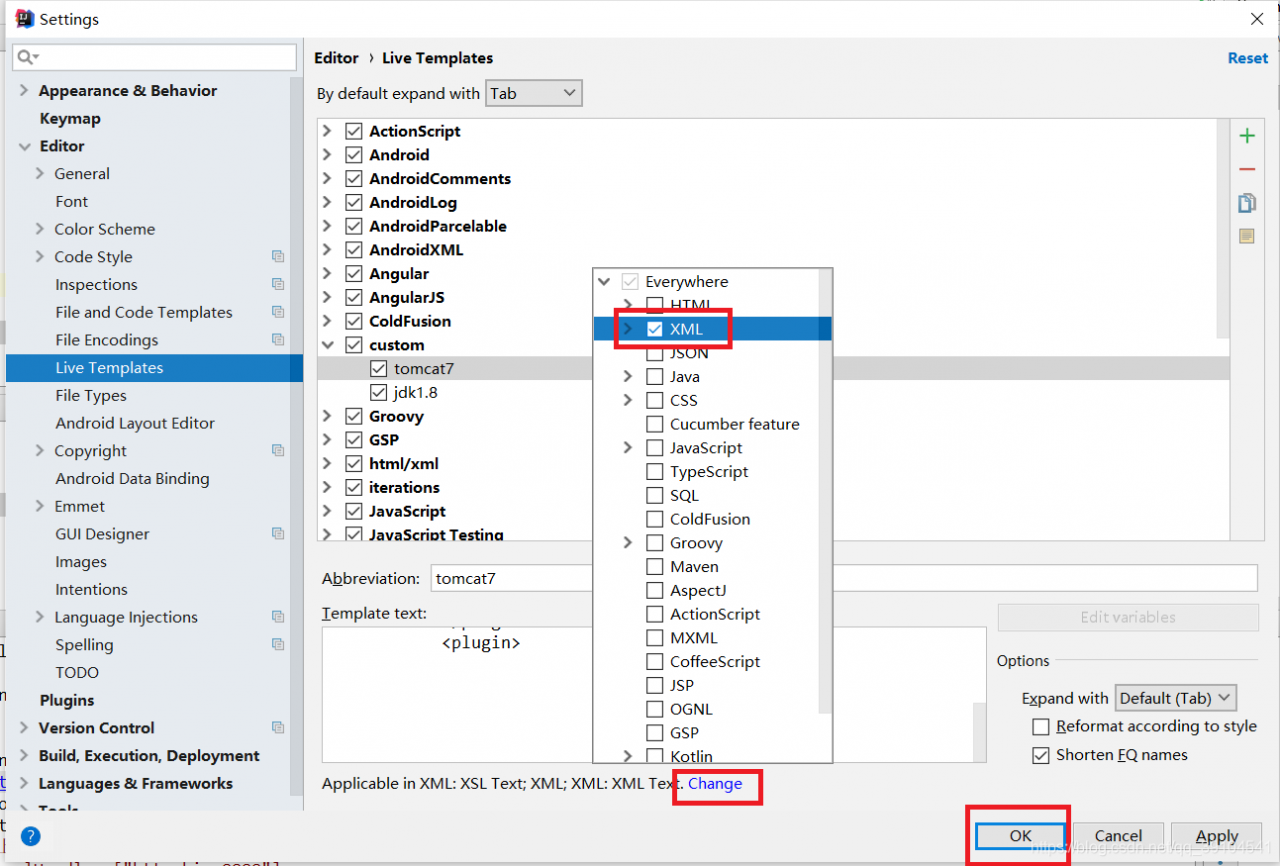The height and width of the screenshot is (866, 1280).
Task: Expand Build, Execution, Deployment section
Action: (24, 756)
